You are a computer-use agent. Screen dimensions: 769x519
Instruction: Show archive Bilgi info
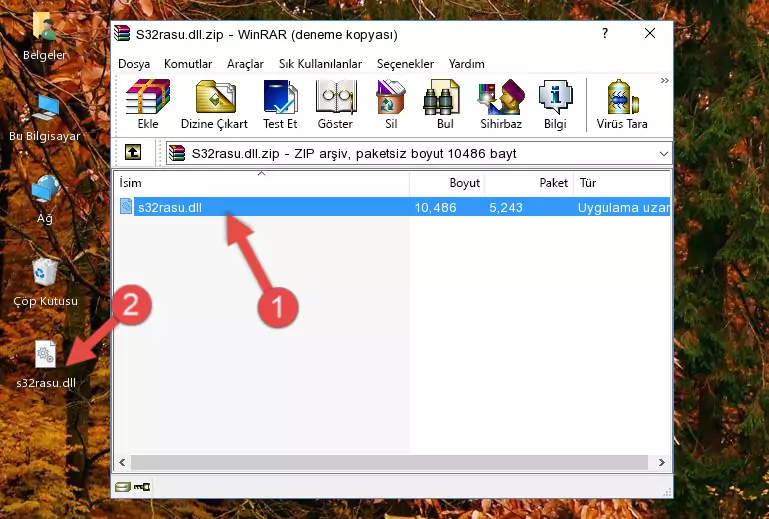[x=555, y=104]
